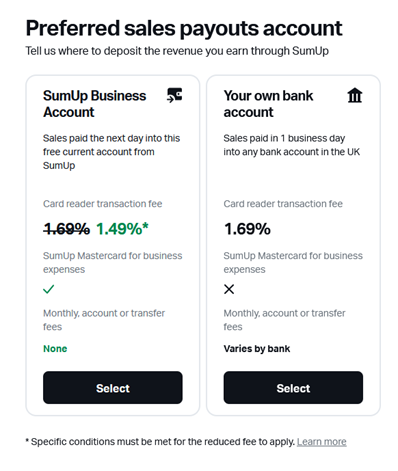Click the green None fees text

[x=55, y=349]
